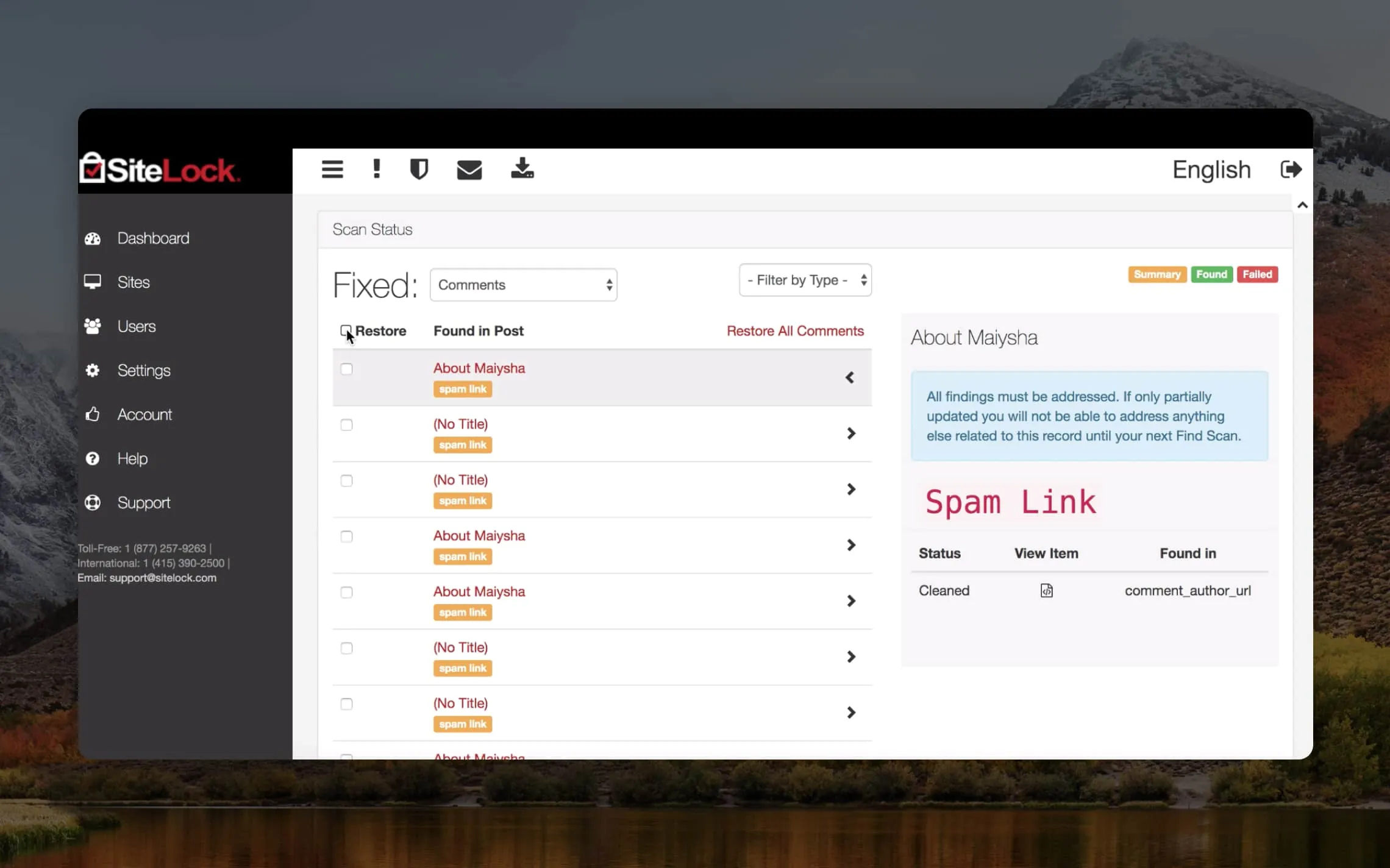The height and width of the screenshot is (868, 1390).
Task: Click spam link tag under first About Maiysha
Action: click(463, 389)
